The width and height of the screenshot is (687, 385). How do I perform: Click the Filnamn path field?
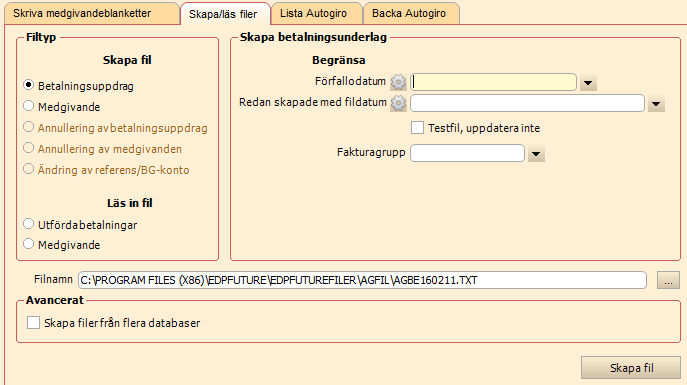point(362,280)
